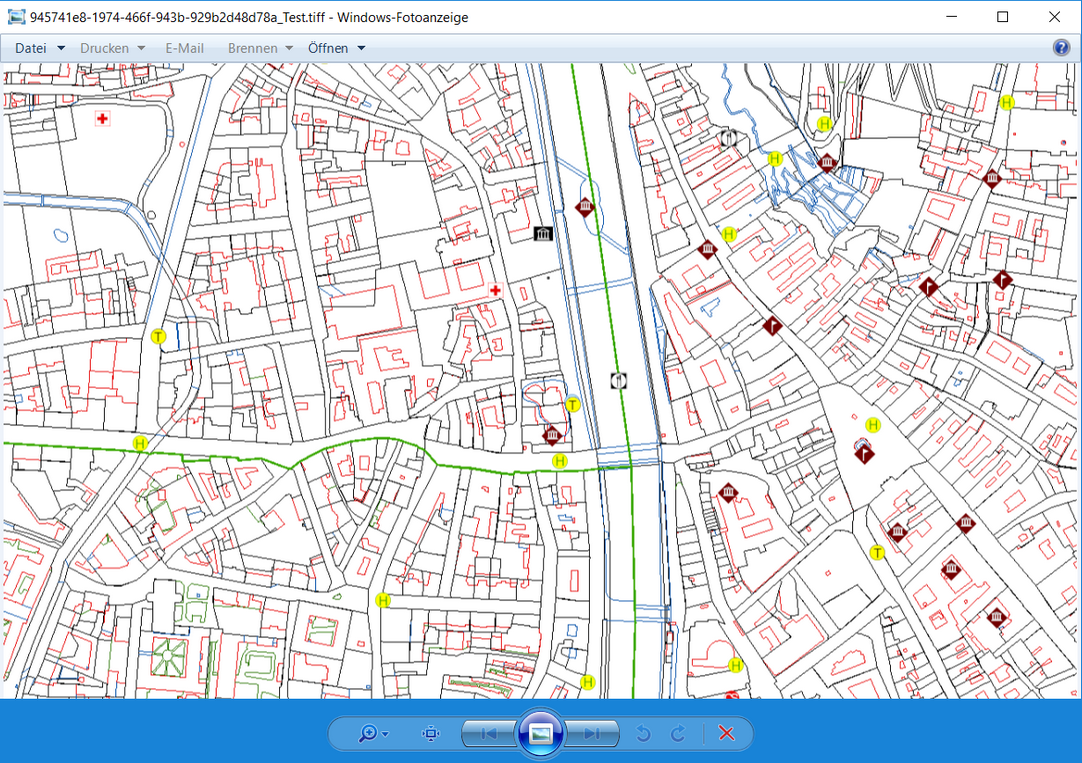Select the yellow T circle marker on the left

(157, 336)
